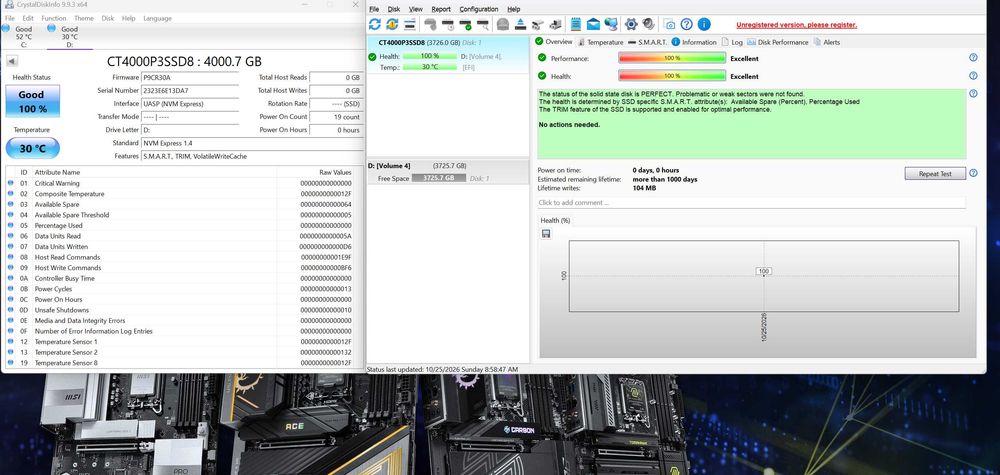Switch to the Disk Performance tab
This screenshot has width=1000, height=475.
[x=777, y=42]
